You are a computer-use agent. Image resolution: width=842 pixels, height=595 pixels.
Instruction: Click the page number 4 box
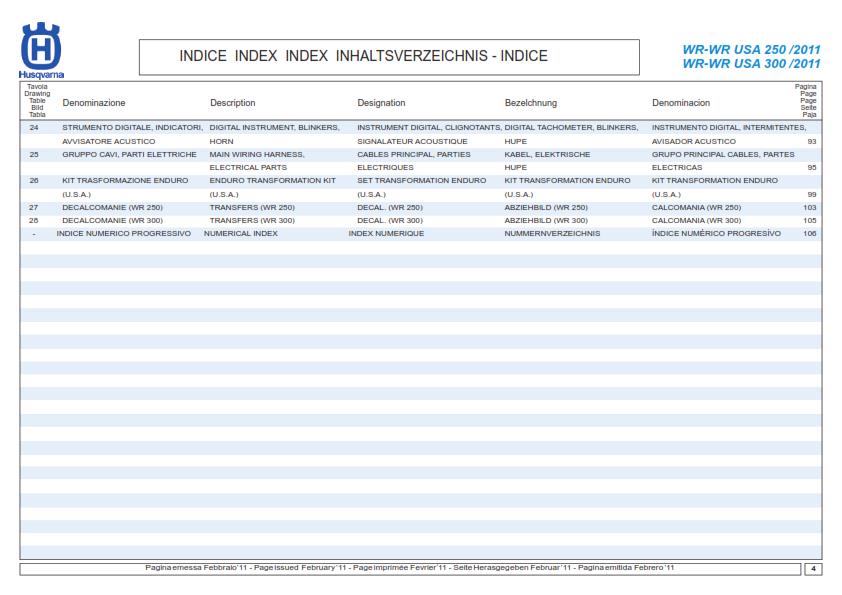813,569
